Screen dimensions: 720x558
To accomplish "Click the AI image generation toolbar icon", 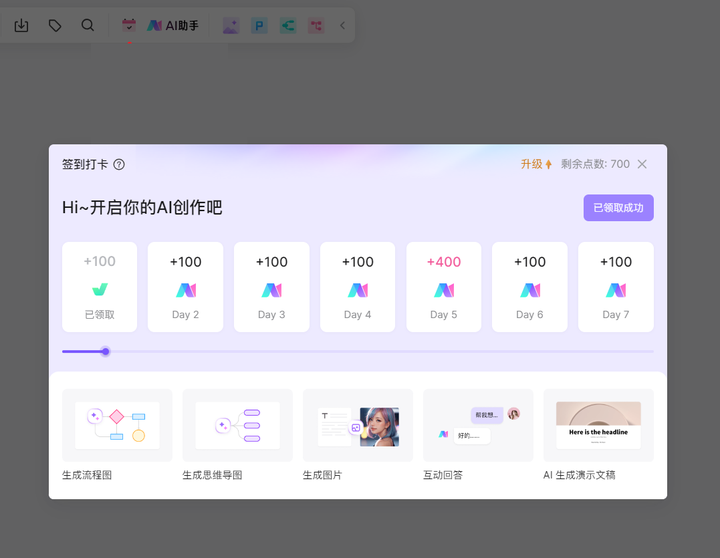I will [x=231, y=26].
